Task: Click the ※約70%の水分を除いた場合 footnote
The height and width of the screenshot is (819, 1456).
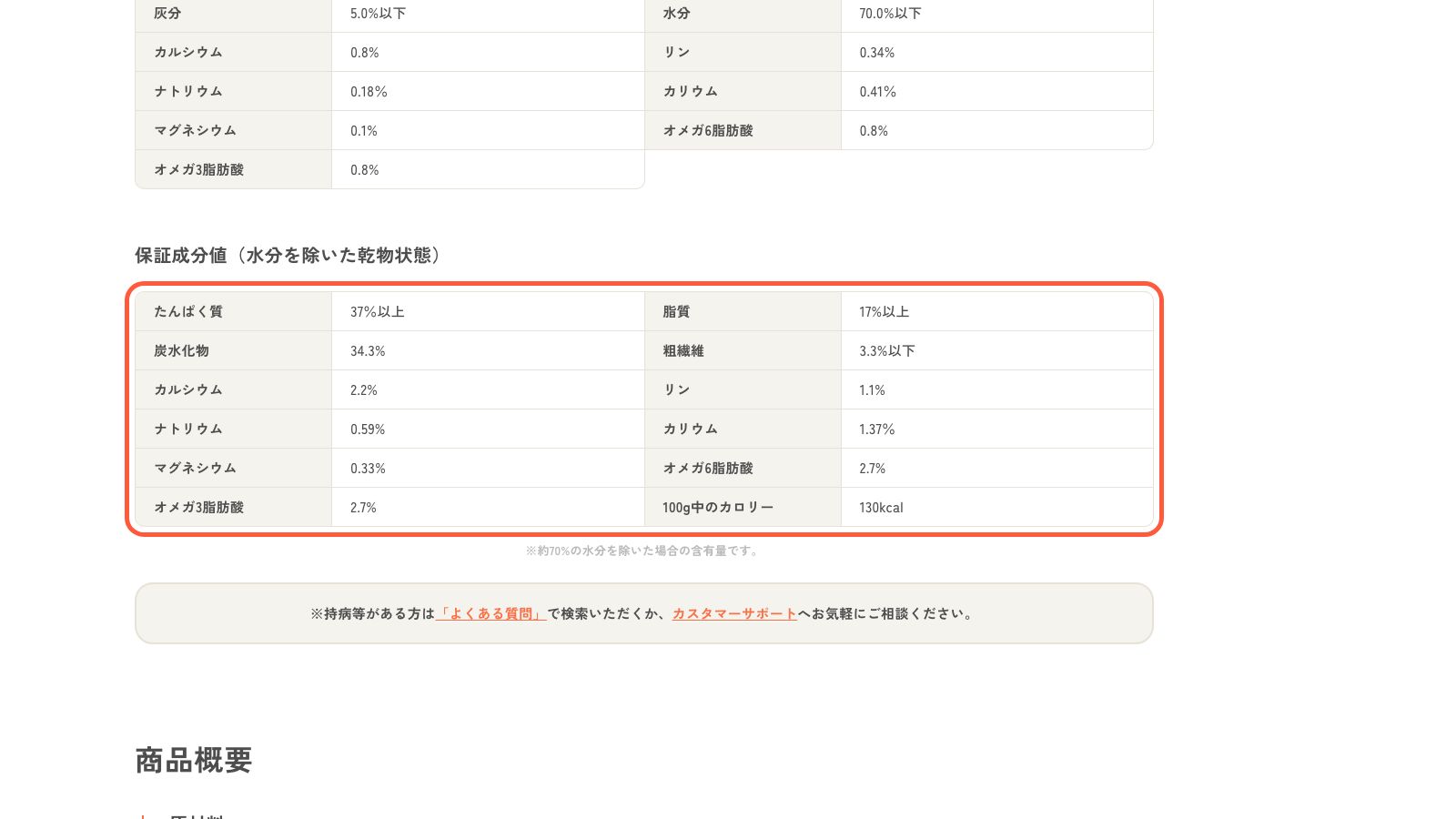Action: point(642,551)
